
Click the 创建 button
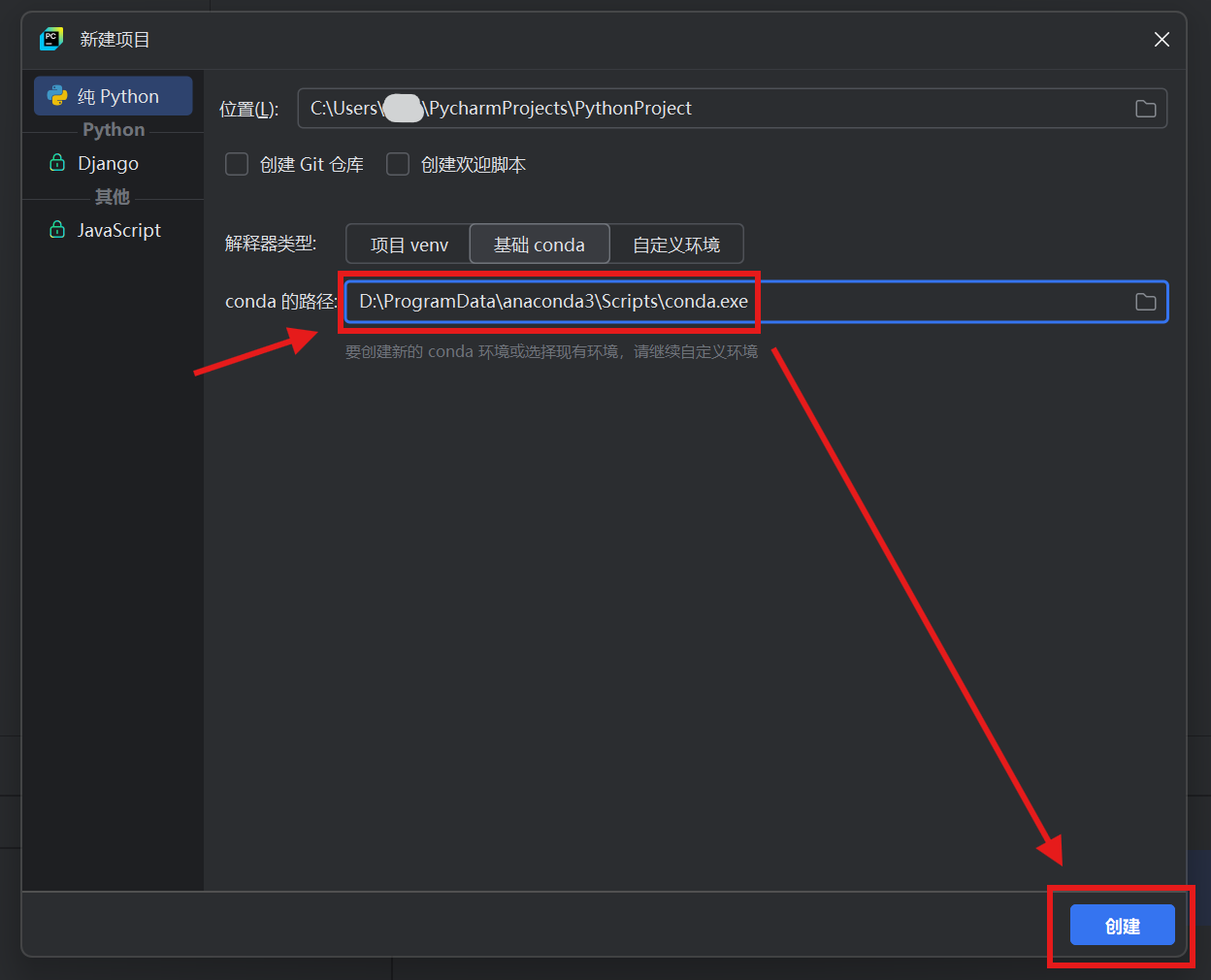[x=1122, y=926]
